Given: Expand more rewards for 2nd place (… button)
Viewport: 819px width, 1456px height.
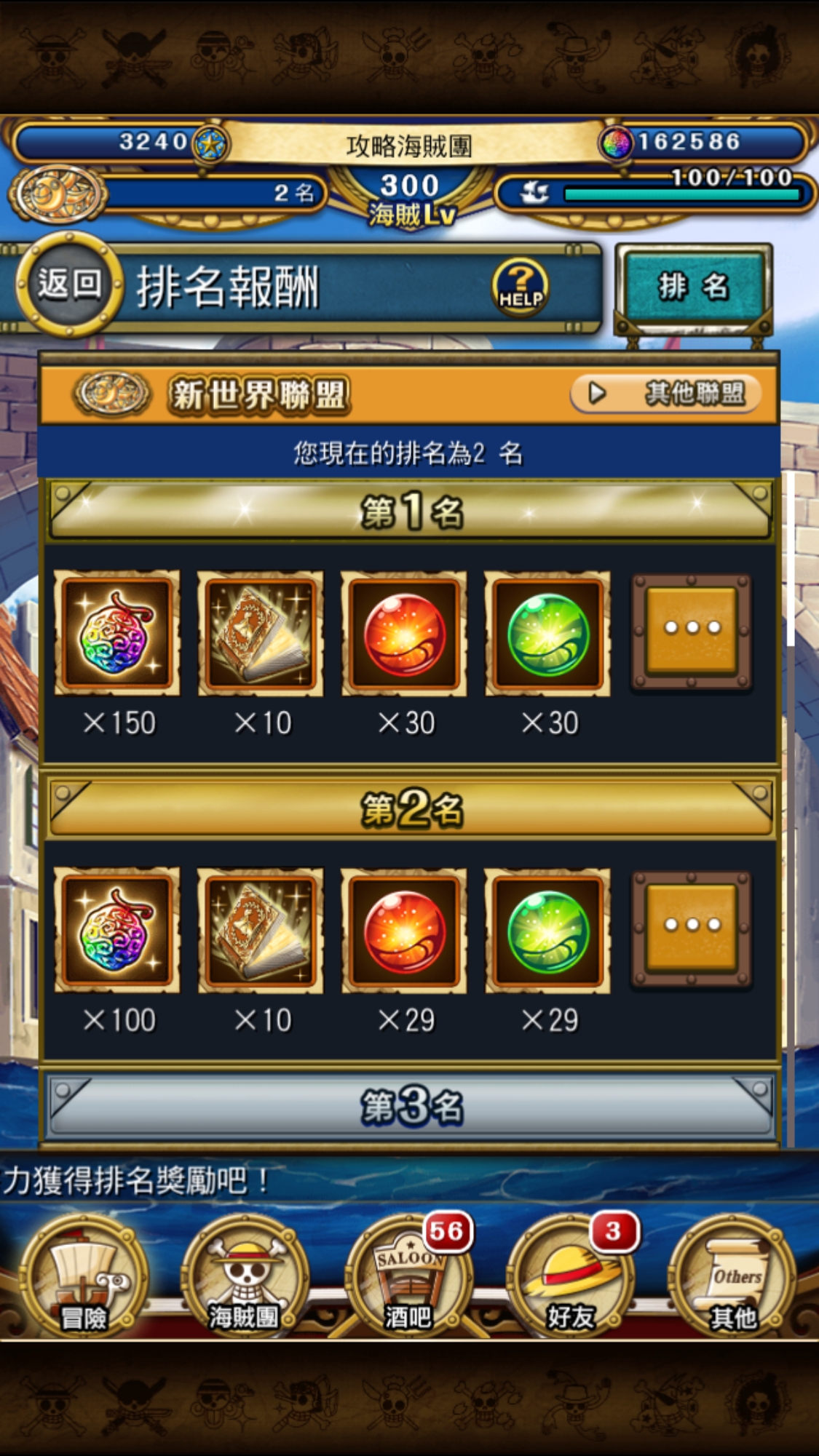Looking at the screenshot, I should (x=692, y=929).
